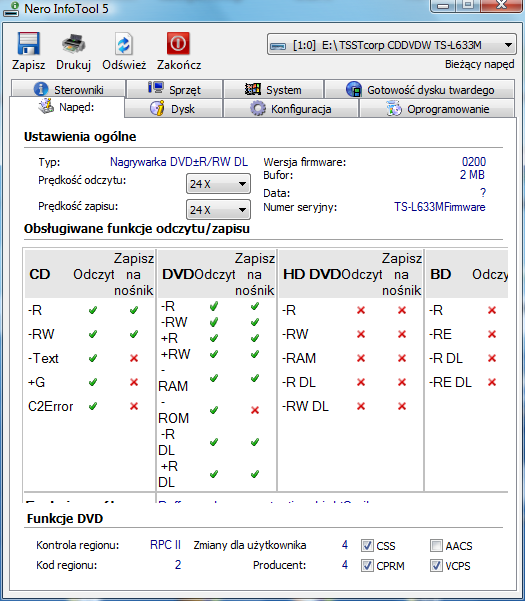This screenshot has width=525, height=601.
Task: Click the Funkcje DVD heading
Action: pos(65,519)
